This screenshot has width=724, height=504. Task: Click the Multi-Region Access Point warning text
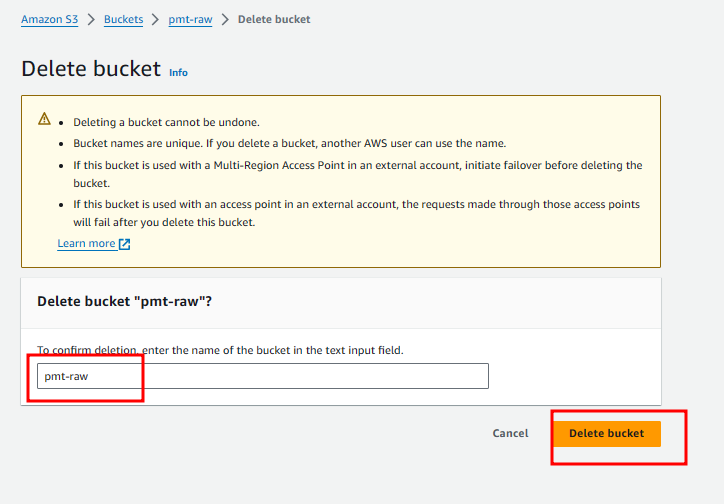tap(358, 174)
